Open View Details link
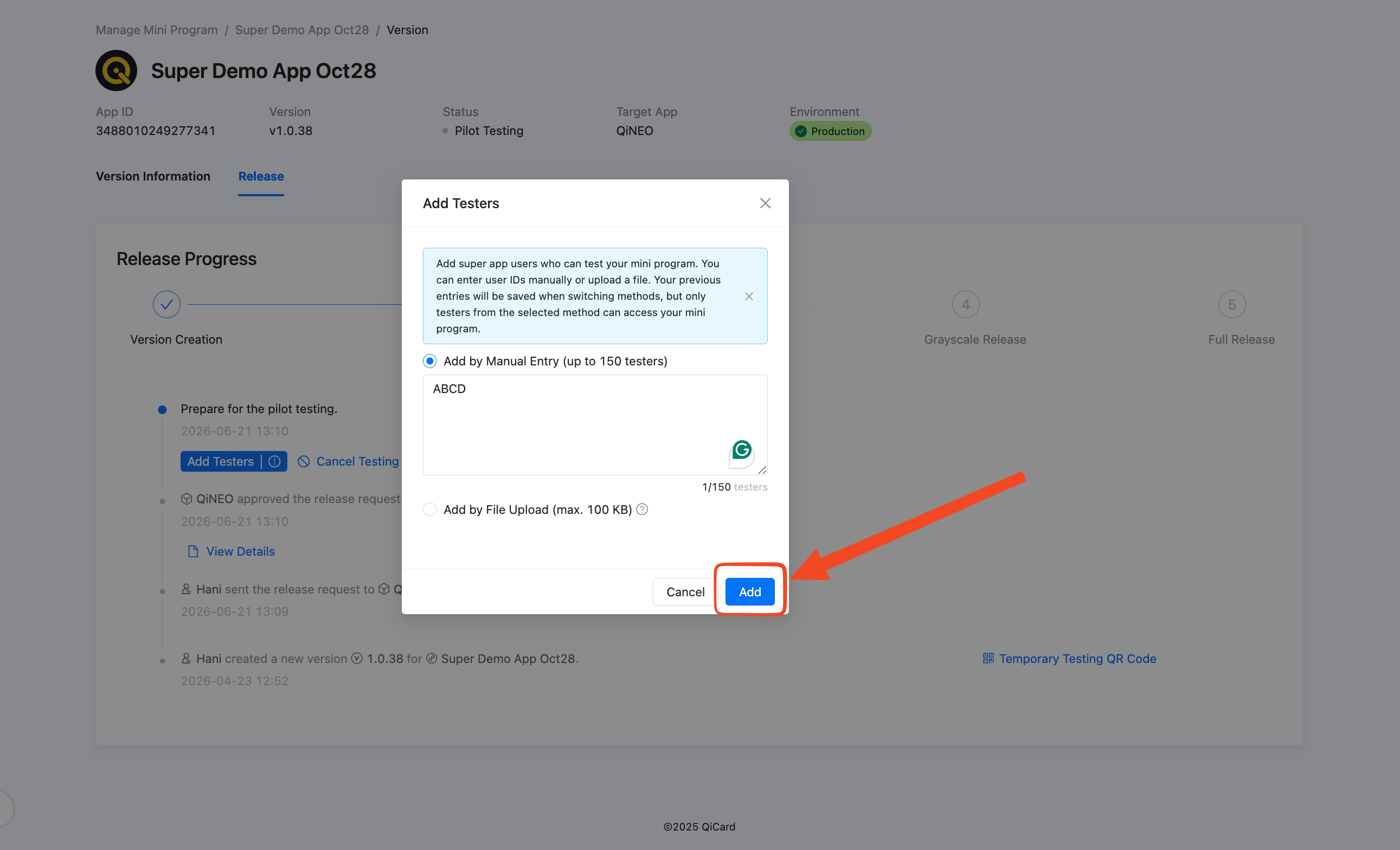The height and width of the screenshot is (850, 1400). coord(240,551)
